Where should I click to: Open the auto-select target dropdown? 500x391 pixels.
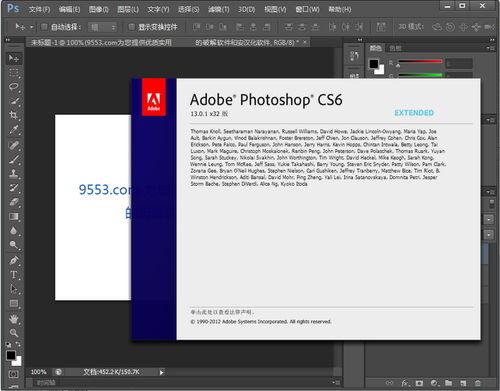pyautogui.click(x=103, y=27)
